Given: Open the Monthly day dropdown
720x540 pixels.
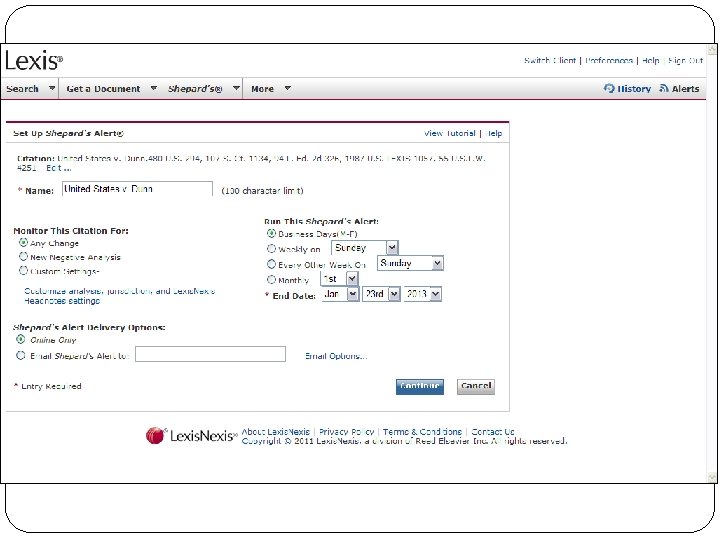Looking at the screenshot, I should pos(339,279).
